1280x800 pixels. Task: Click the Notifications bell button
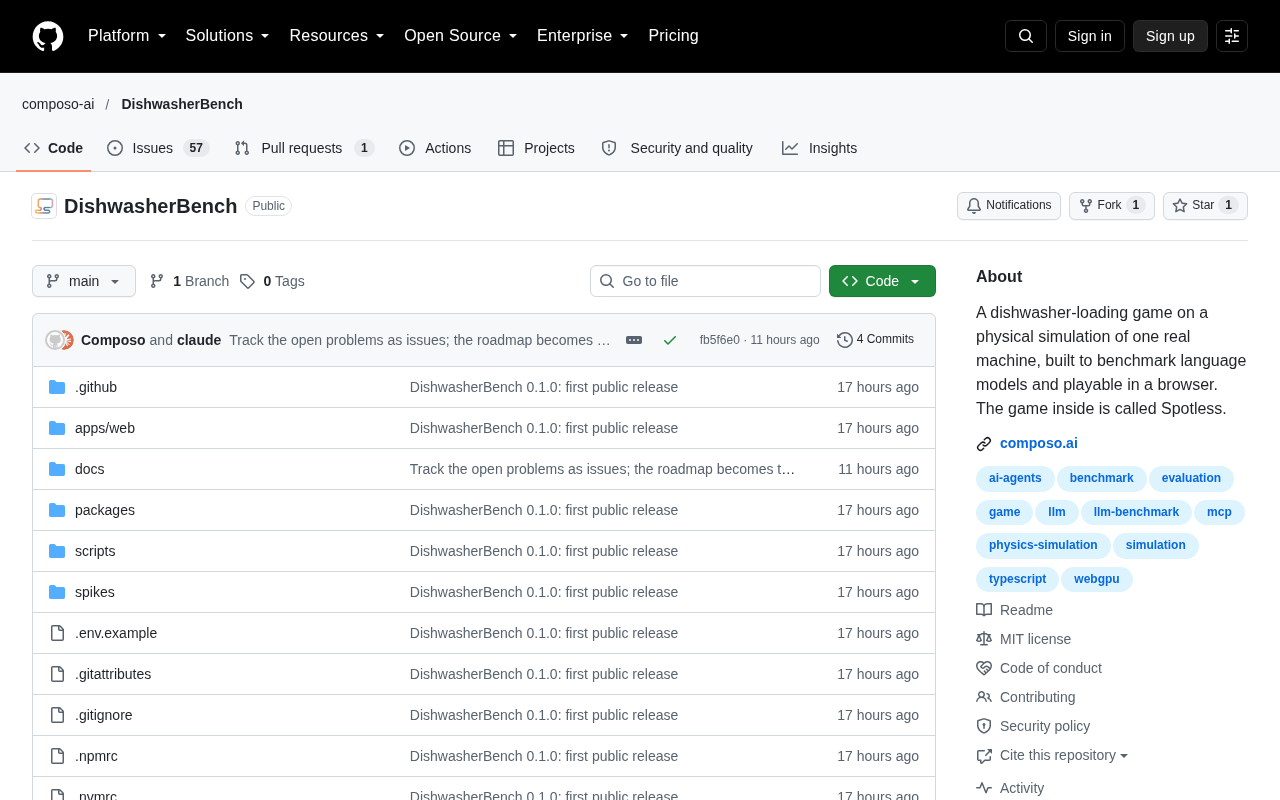1009,206
